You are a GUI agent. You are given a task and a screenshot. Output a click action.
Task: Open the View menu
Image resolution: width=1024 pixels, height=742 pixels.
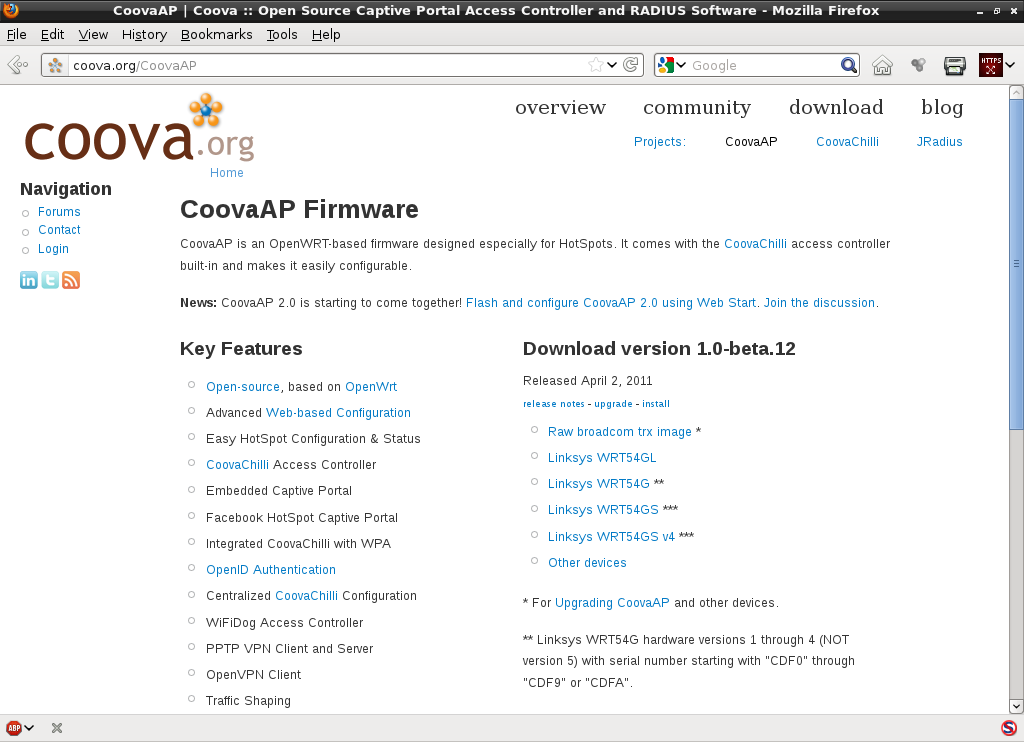pos(93,35)
